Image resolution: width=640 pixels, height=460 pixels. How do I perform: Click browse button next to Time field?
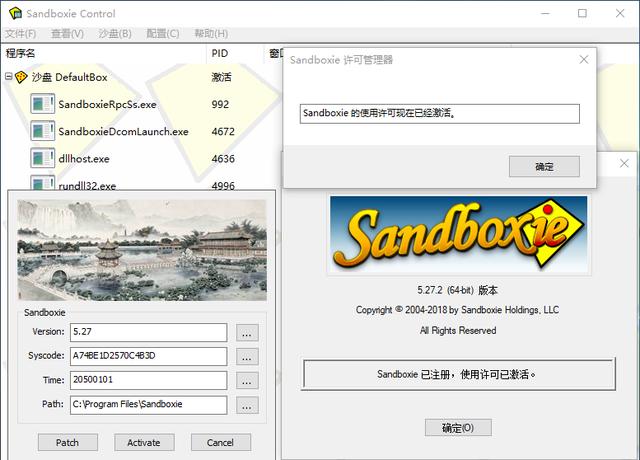248,381
